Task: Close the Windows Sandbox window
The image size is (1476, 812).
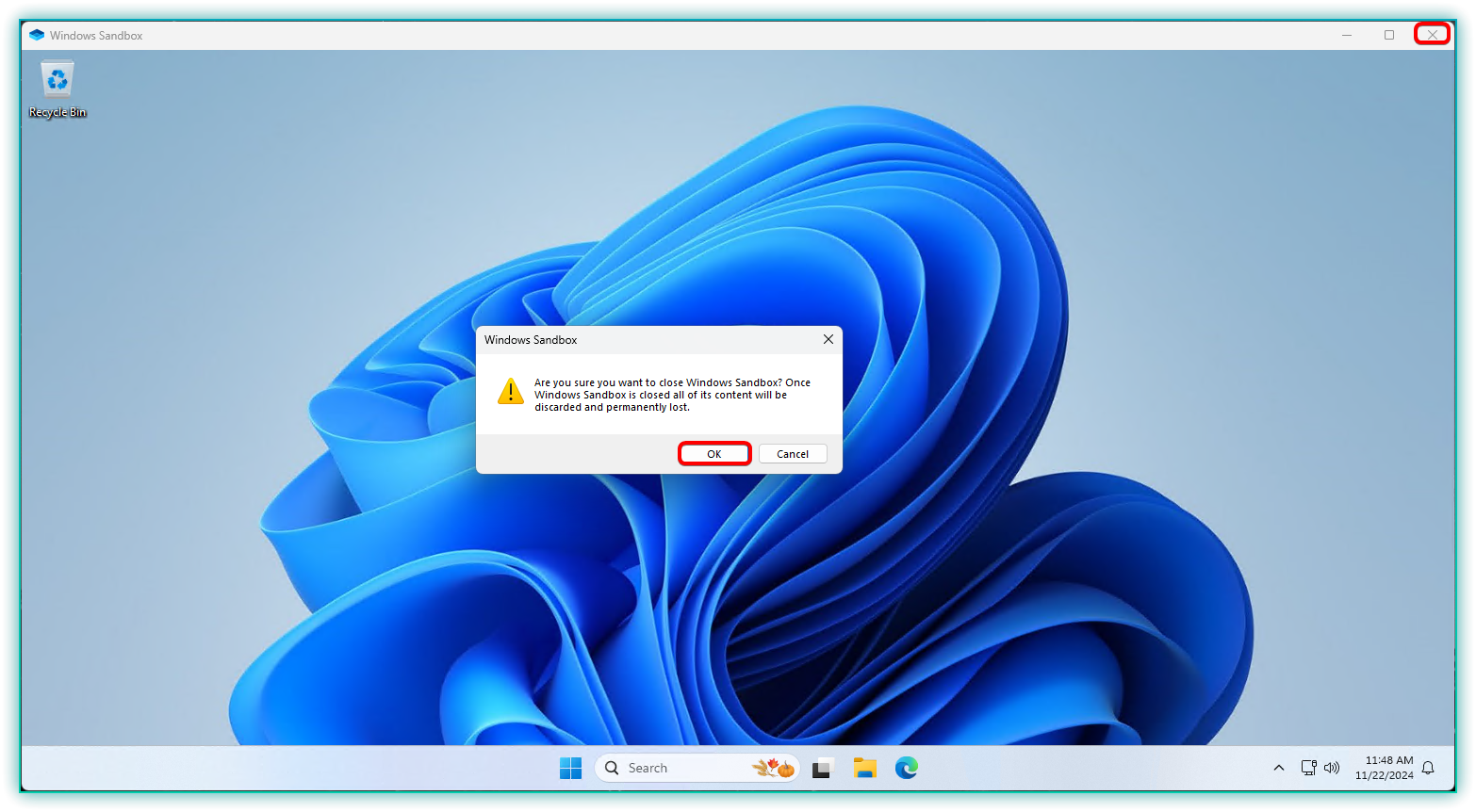Action: pyautogui.click(x=1432, y=35)
